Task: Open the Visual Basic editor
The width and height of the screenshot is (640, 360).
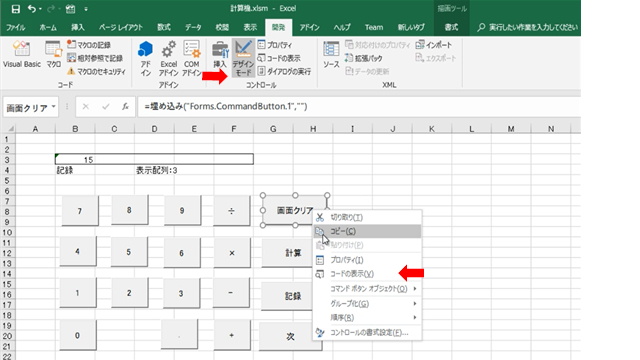Action: point(22,54)
